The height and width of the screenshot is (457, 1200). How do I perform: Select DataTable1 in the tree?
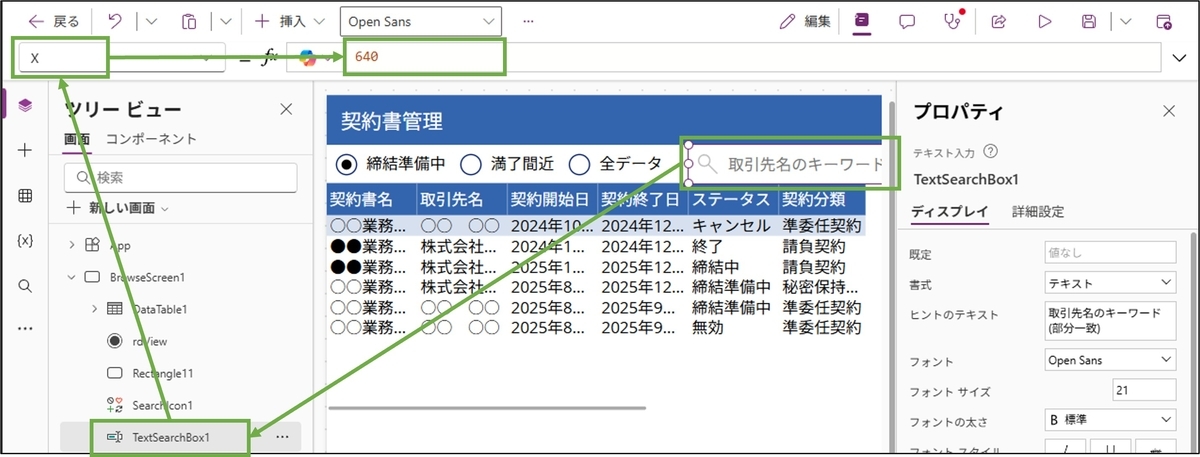(x=160, y=309)
